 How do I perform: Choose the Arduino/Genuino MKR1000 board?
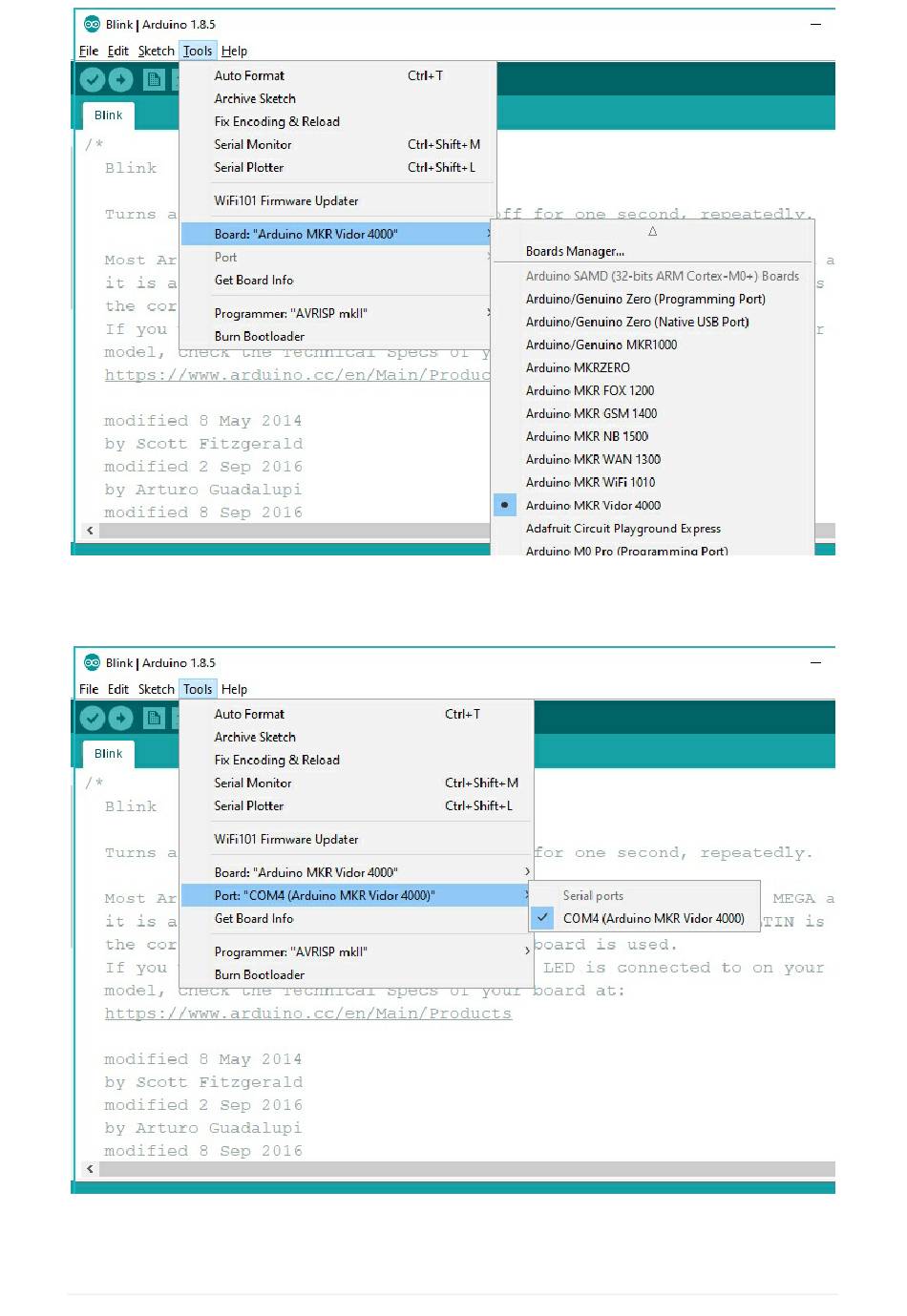coord(601,345)
